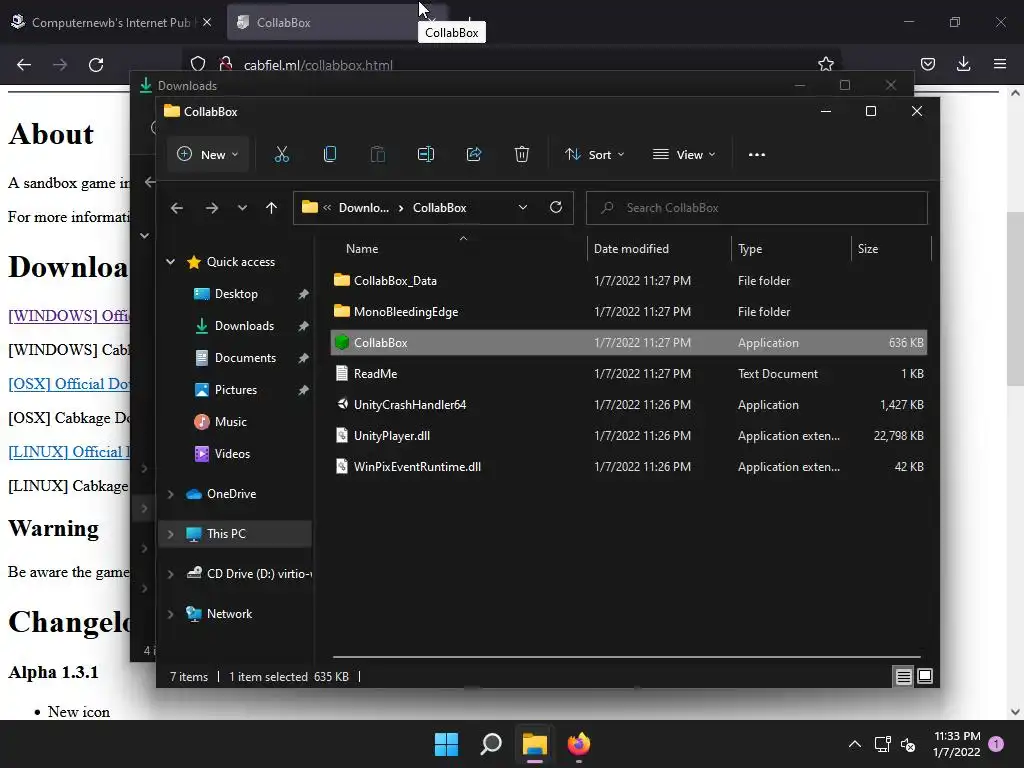Sort by Type column header
The height and width of the screenshot is (768, 1024).
[x=750, y=249]
